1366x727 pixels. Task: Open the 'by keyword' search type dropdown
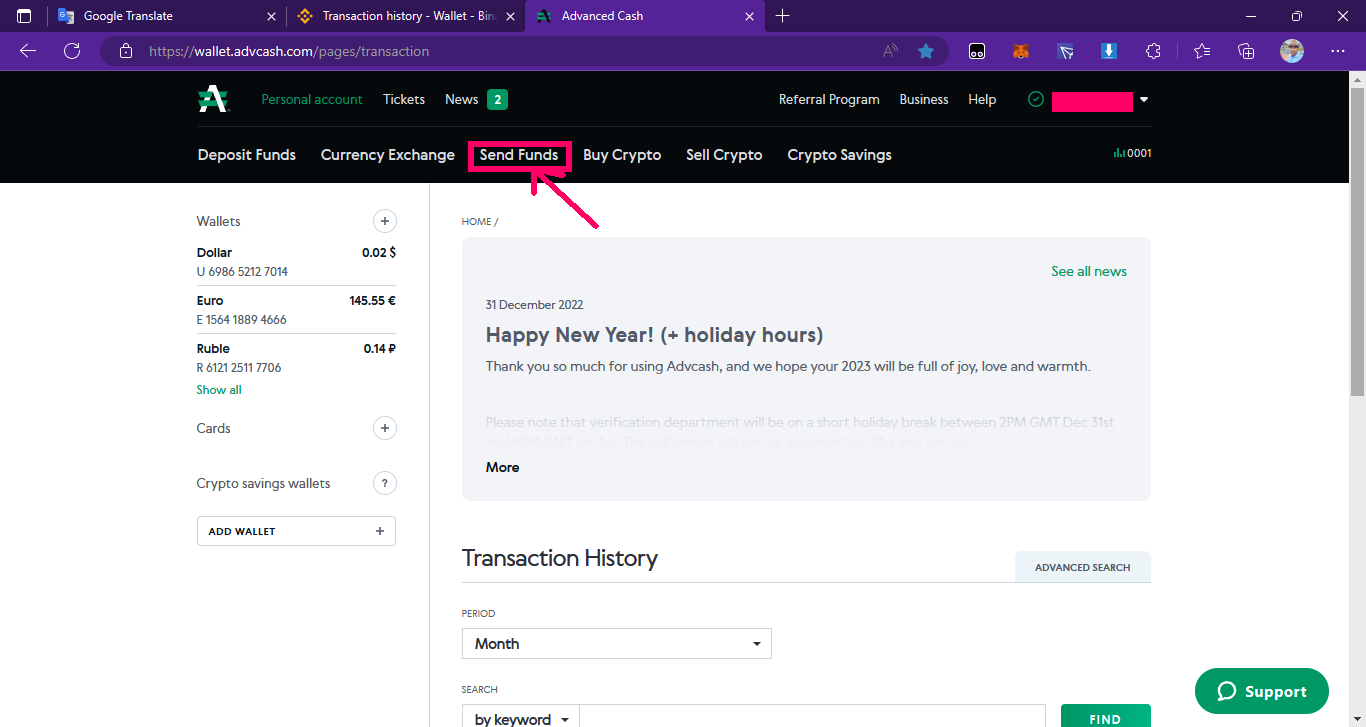(520, 719)
